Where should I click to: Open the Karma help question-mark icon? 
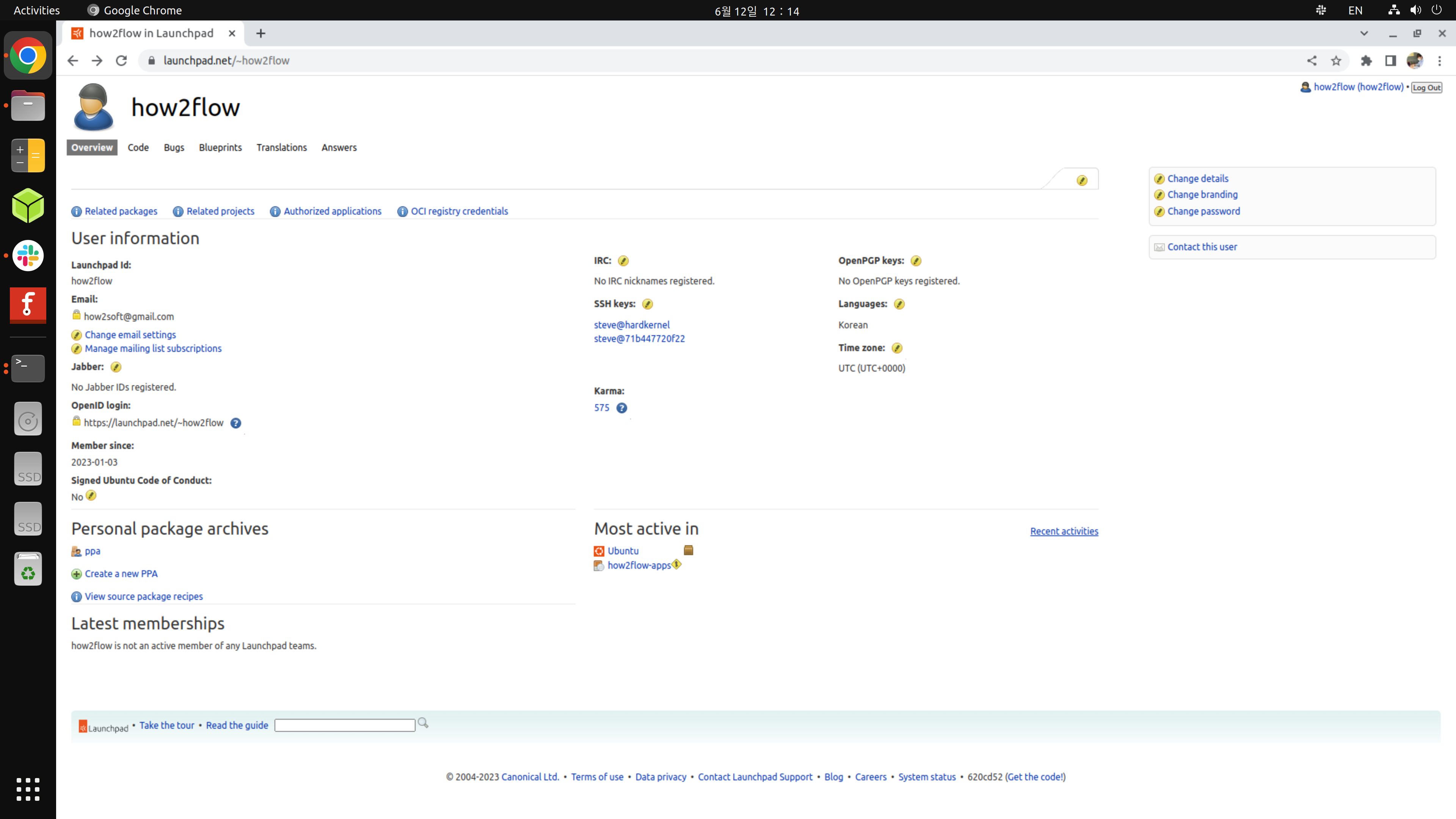[x=621, y=408]
